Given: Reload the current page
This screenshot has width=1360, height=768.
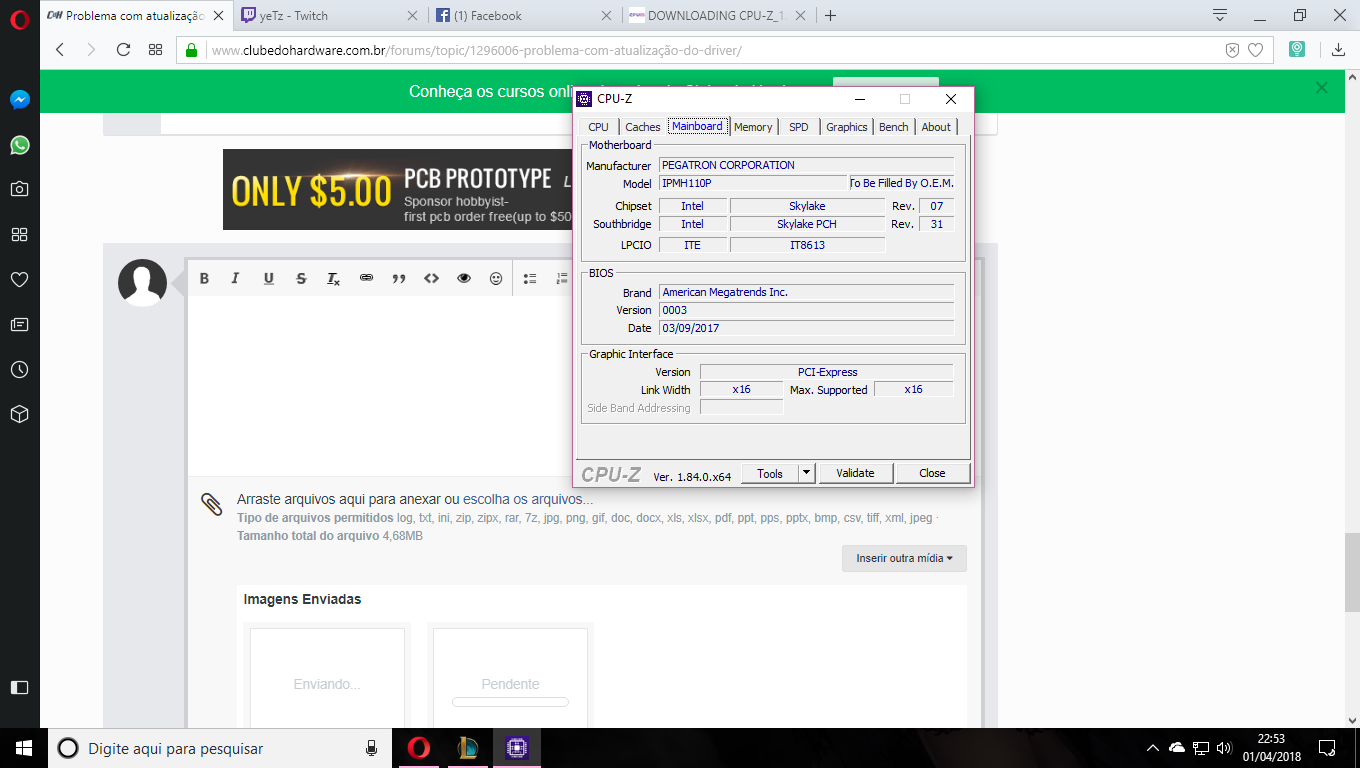Looking at the screenshot, I should tap(124, 49).
